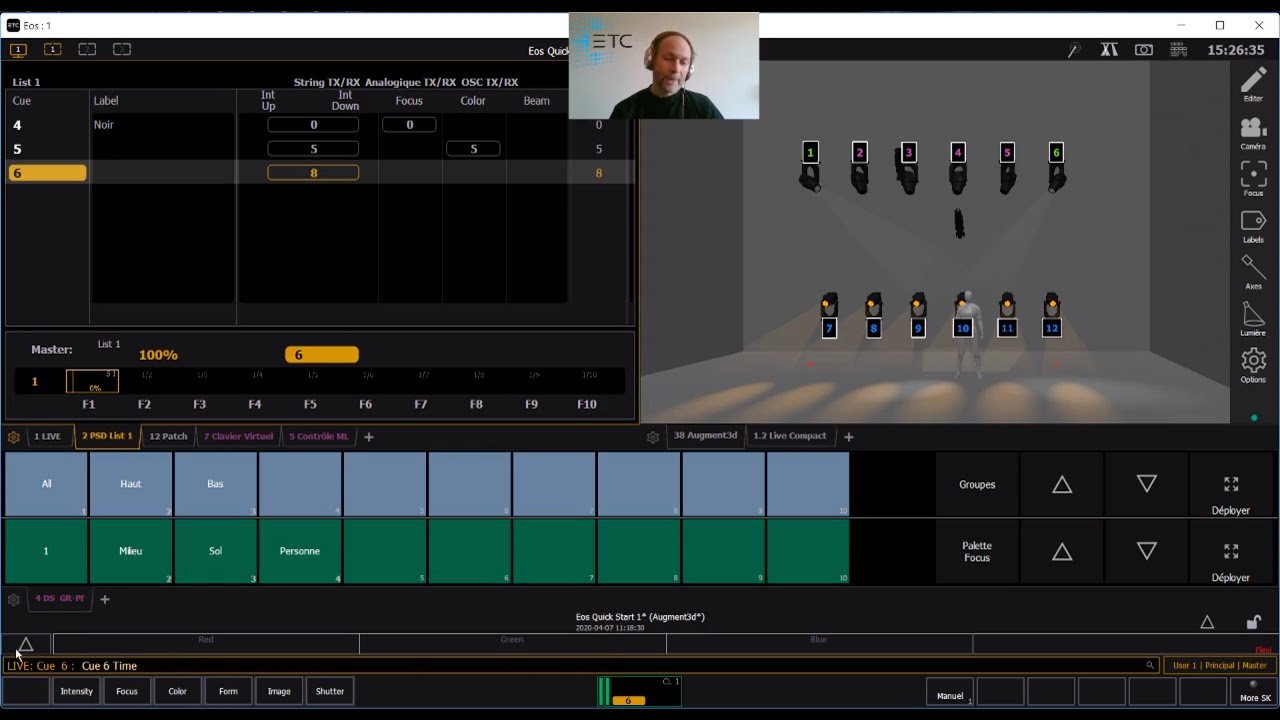Add a new tab after 4 DS GR-PF
1280x720 pixels.
coord(105,600)
